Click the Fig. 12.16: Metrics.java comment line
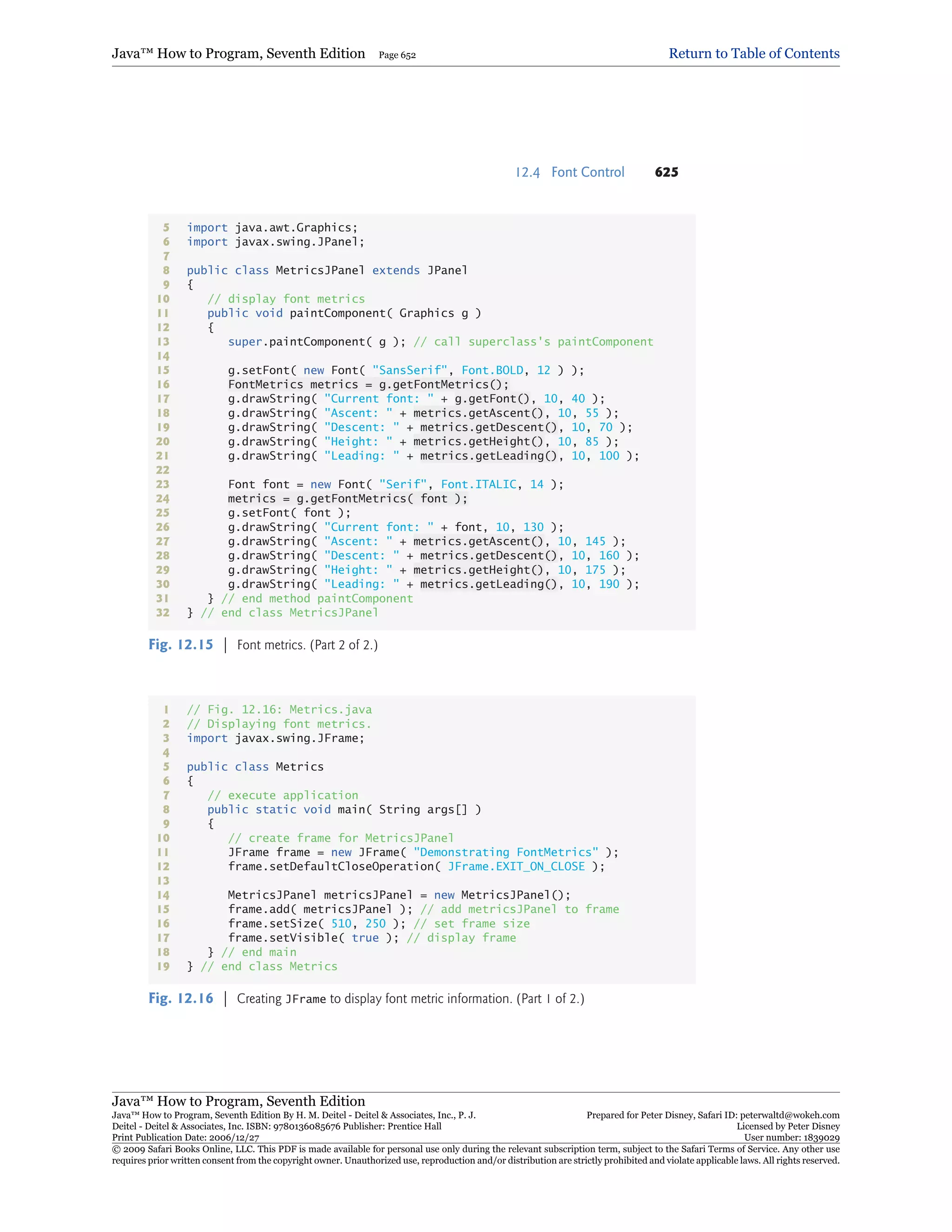This screenshot has height=1232, width=952. click(279, 709)
